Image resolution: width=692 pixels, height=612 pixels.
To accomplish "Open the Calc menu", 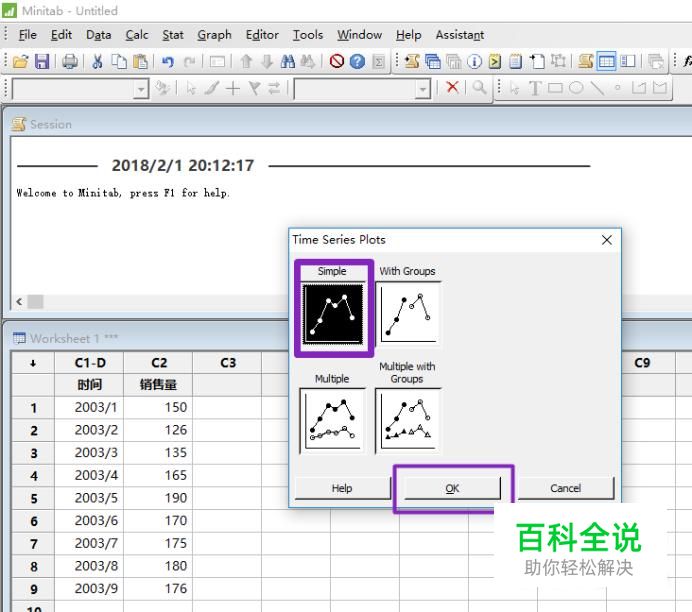I will pyautogui.click(x=137, y=35).
